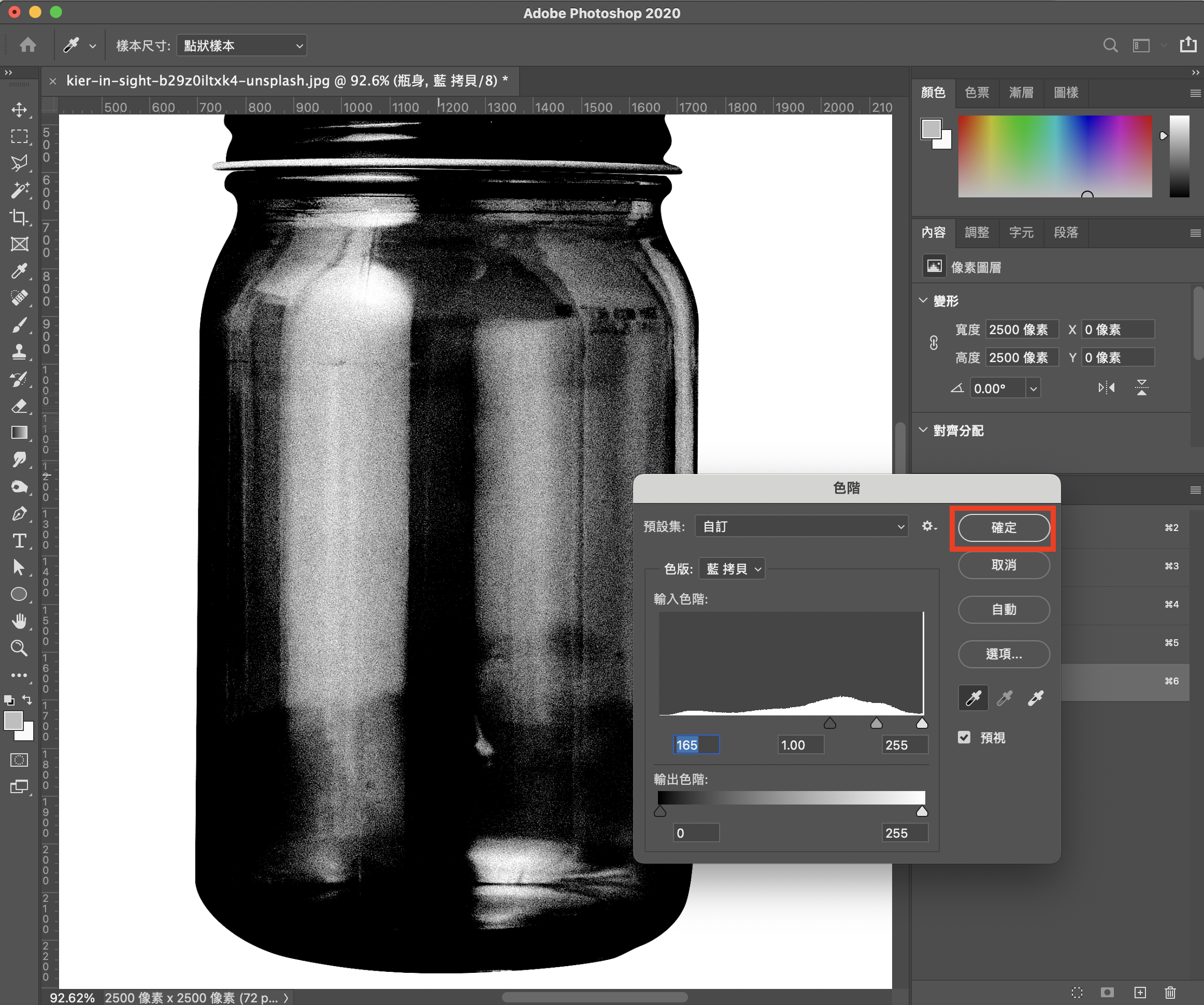Swap foreground and background colors
This screenshot has height=1005, width=1204.
[27, 699]
